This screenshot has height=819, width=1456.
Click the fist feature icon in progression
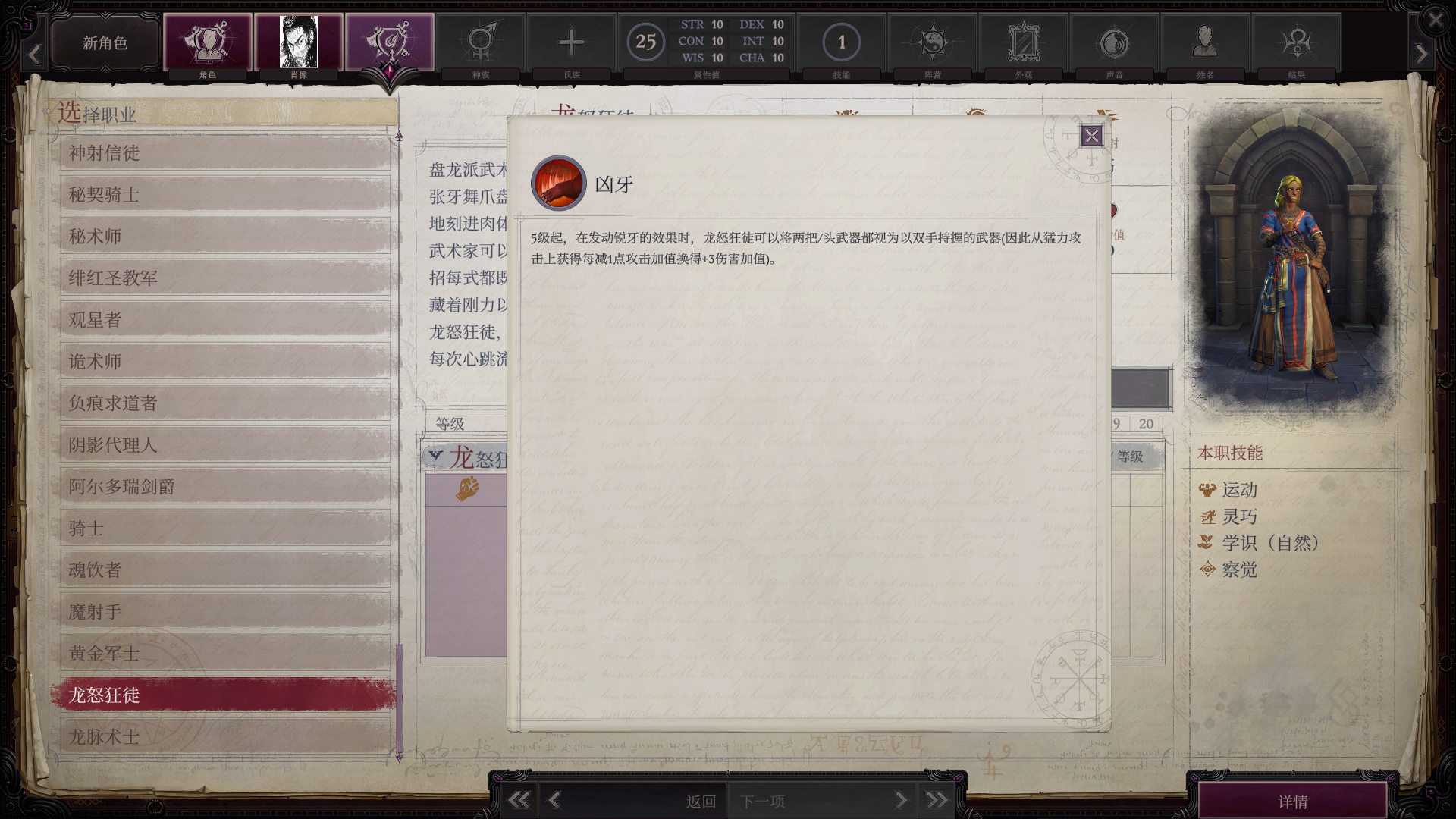[467, 489]
